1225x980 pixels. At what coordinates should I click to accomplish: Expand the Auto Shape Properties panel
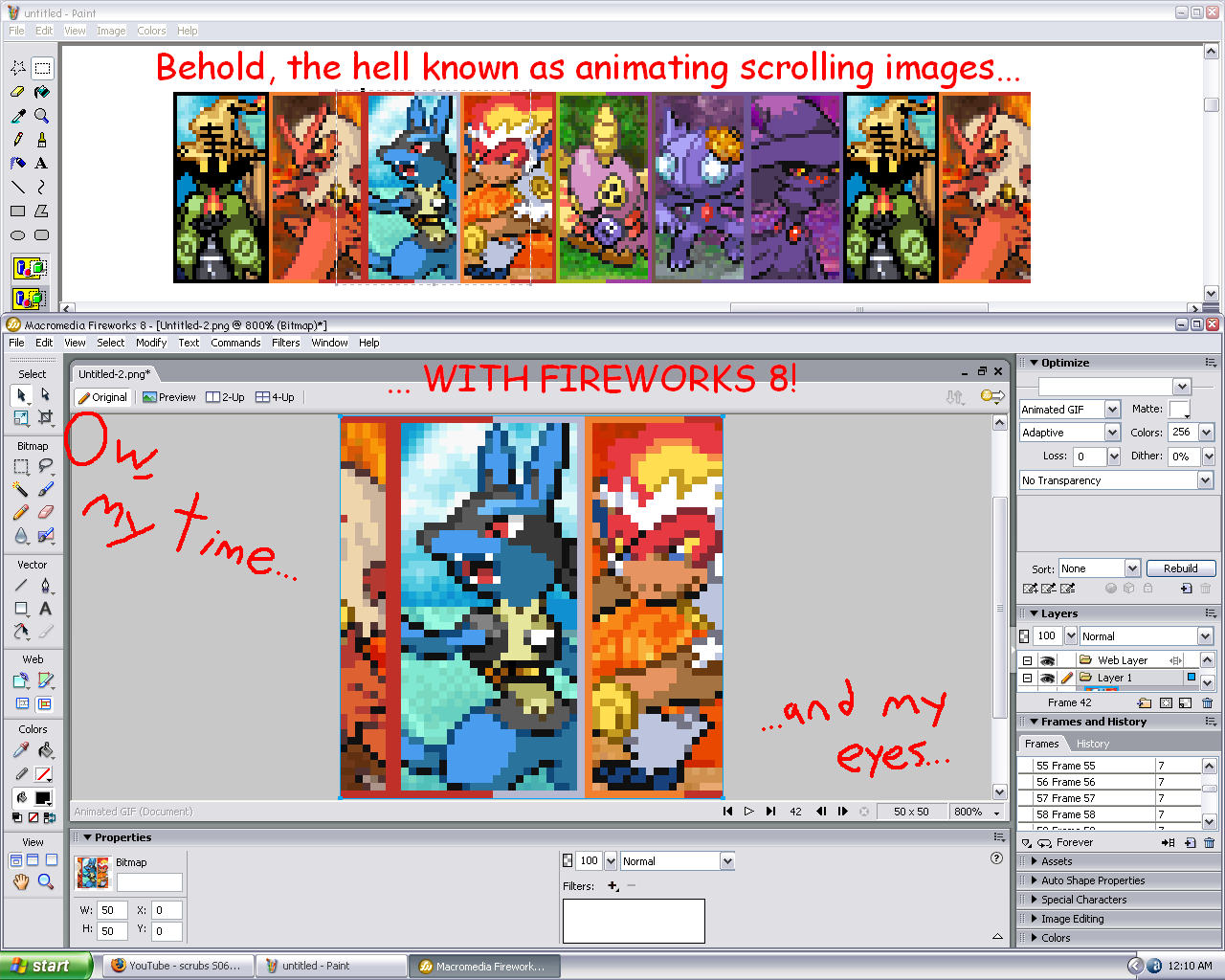click(x=1092, y=880)
